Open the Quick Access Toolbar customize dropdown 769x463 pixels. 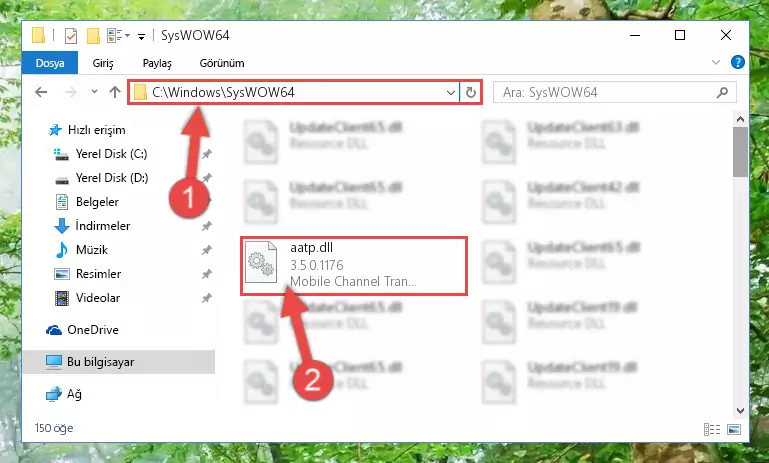click(141, 36)
